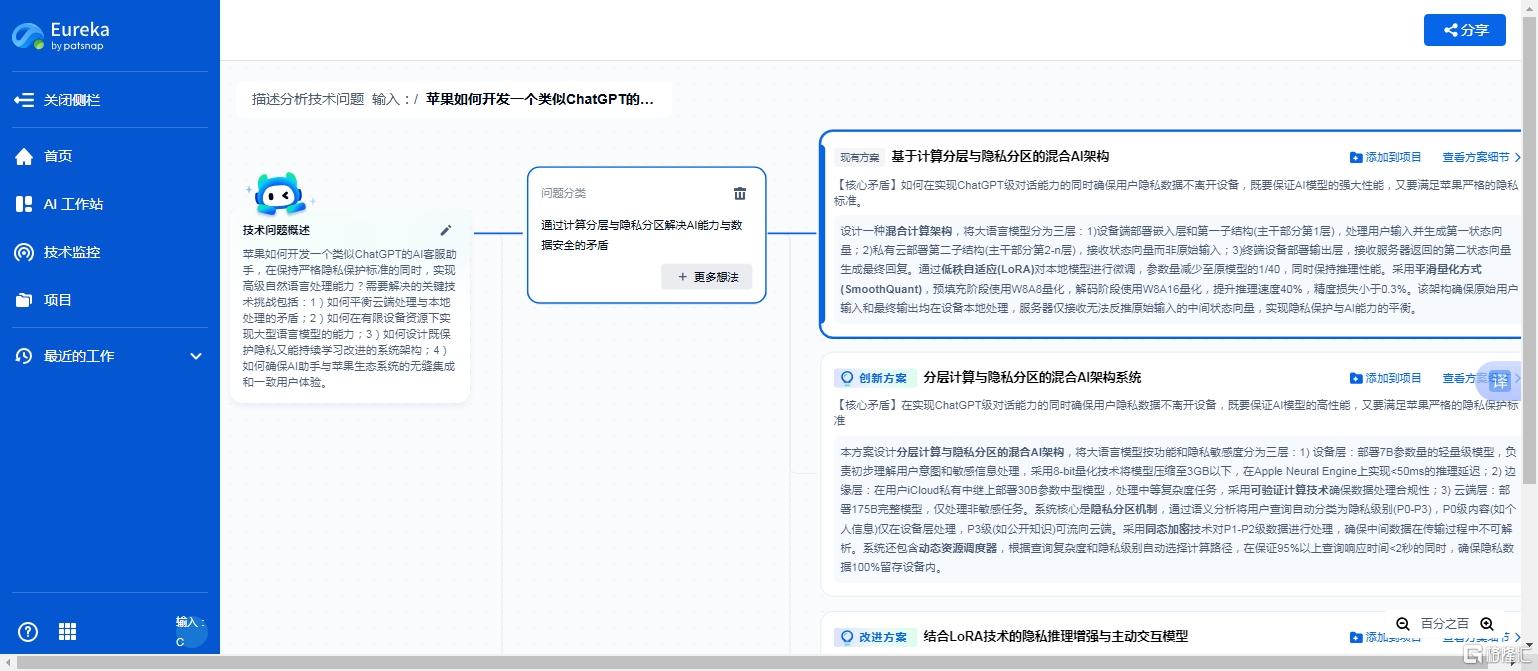Screen dimensions: 1538x671
Task: Select problem text 通过计算分层与隐私分区解决AI能力与数据安全的矛盾
Action: (x=642, y=235)
